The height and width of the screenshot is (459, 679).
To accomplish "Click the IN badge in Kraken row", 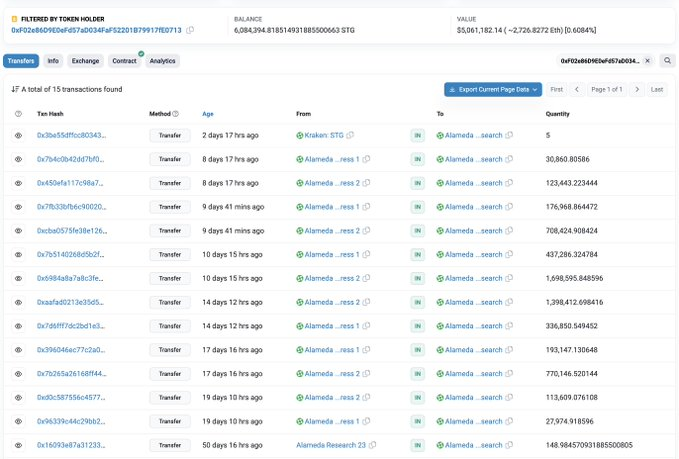I will (x=417, y=135).
